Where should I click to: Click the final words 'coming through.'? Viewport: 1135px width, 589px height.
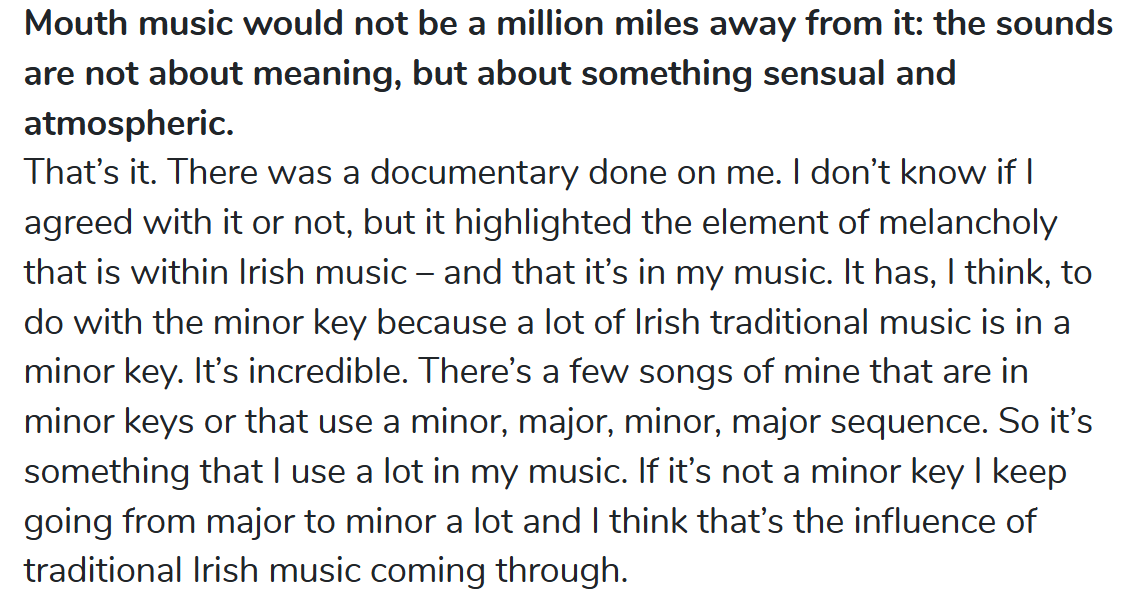click(498, 572)
